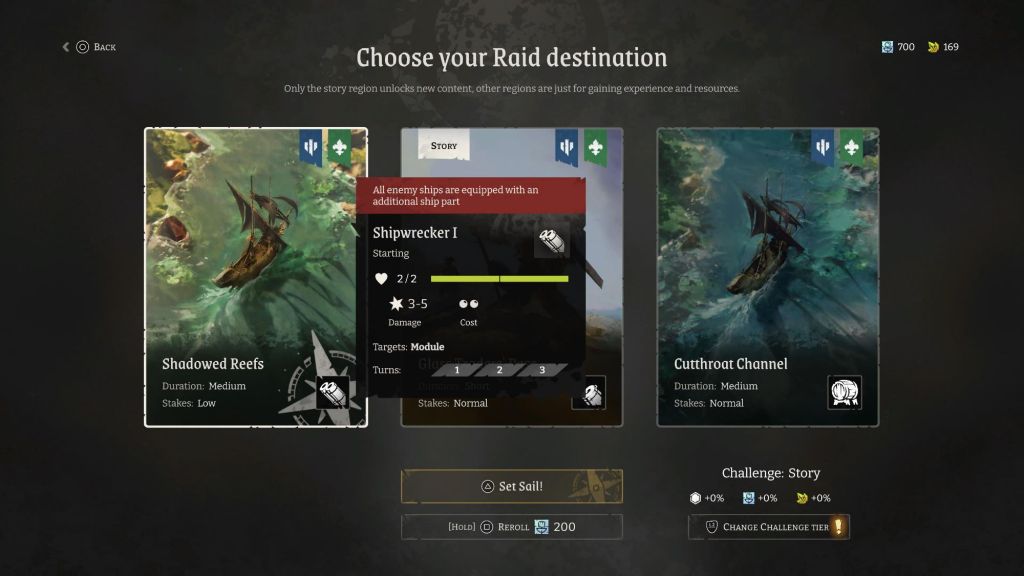1024x576 pixels.
Task: Click the Shipwrecker green health bar
Action: pyautogui.click(x=500, y=279)
